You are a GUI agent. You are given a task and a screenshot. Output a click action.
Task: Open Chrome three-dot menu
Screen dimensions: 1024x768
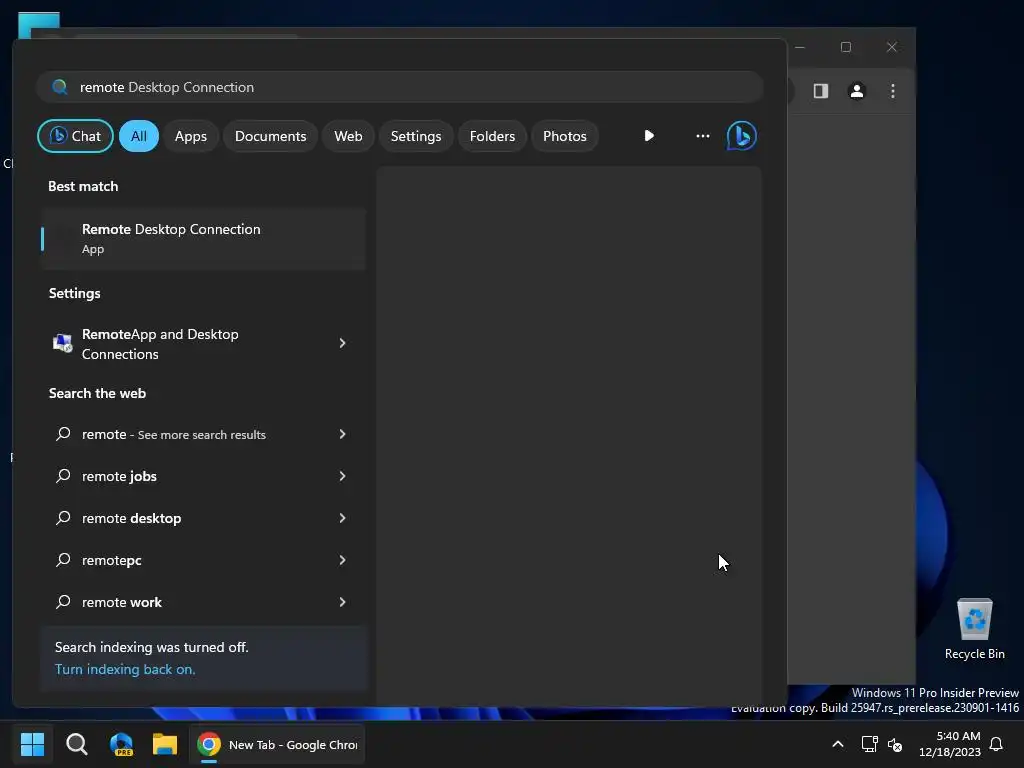[x=893, y=91]
